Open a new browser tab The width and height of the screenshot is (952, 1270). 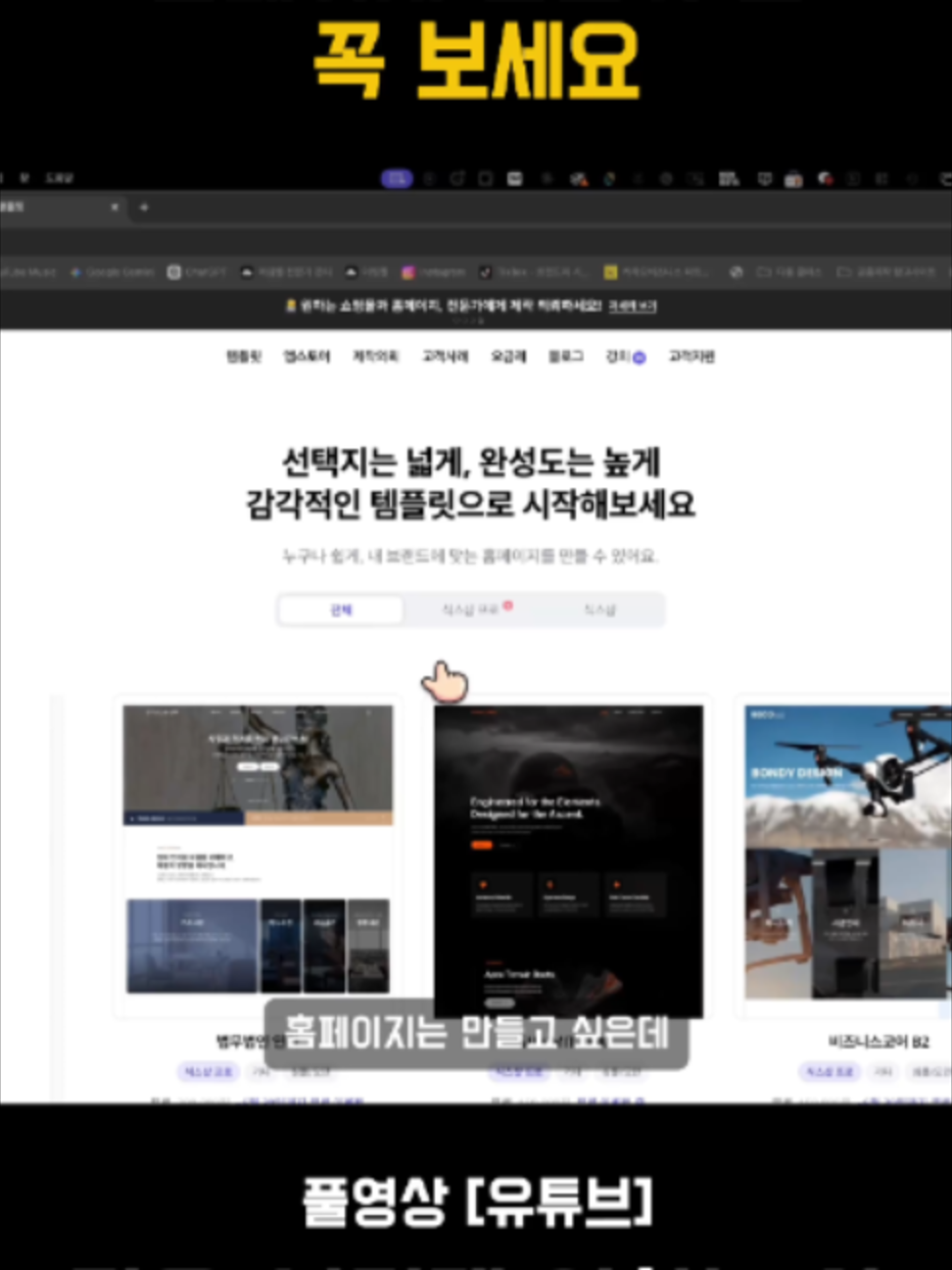pyautogui.click(x=144, y=207)
